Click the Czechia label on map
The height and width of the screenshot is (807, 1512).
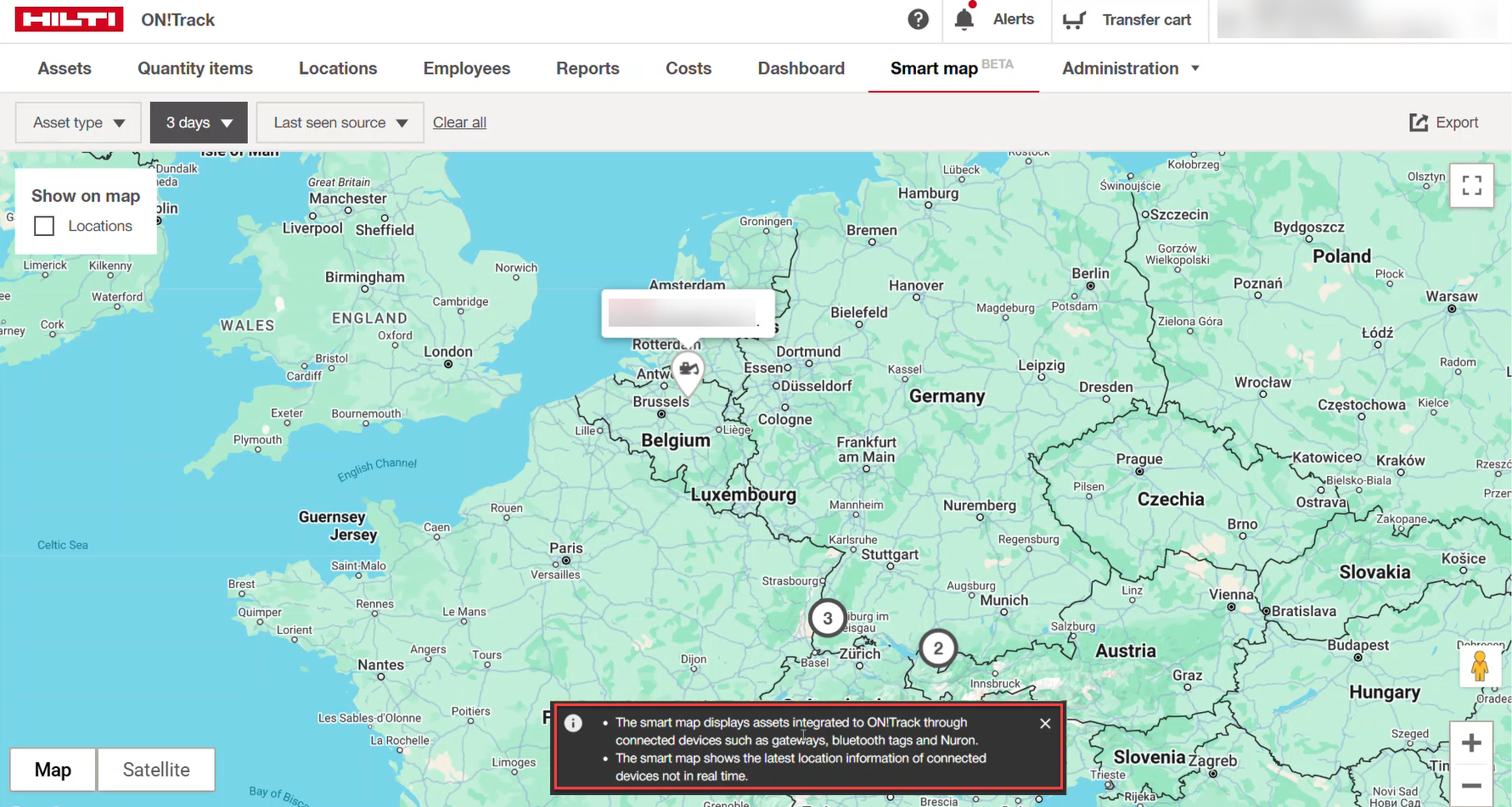1171,499
